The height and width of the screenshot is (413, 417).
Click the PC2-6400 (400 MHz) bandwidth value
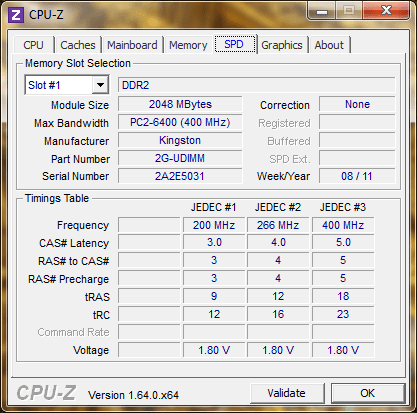(x=180, y=122)
